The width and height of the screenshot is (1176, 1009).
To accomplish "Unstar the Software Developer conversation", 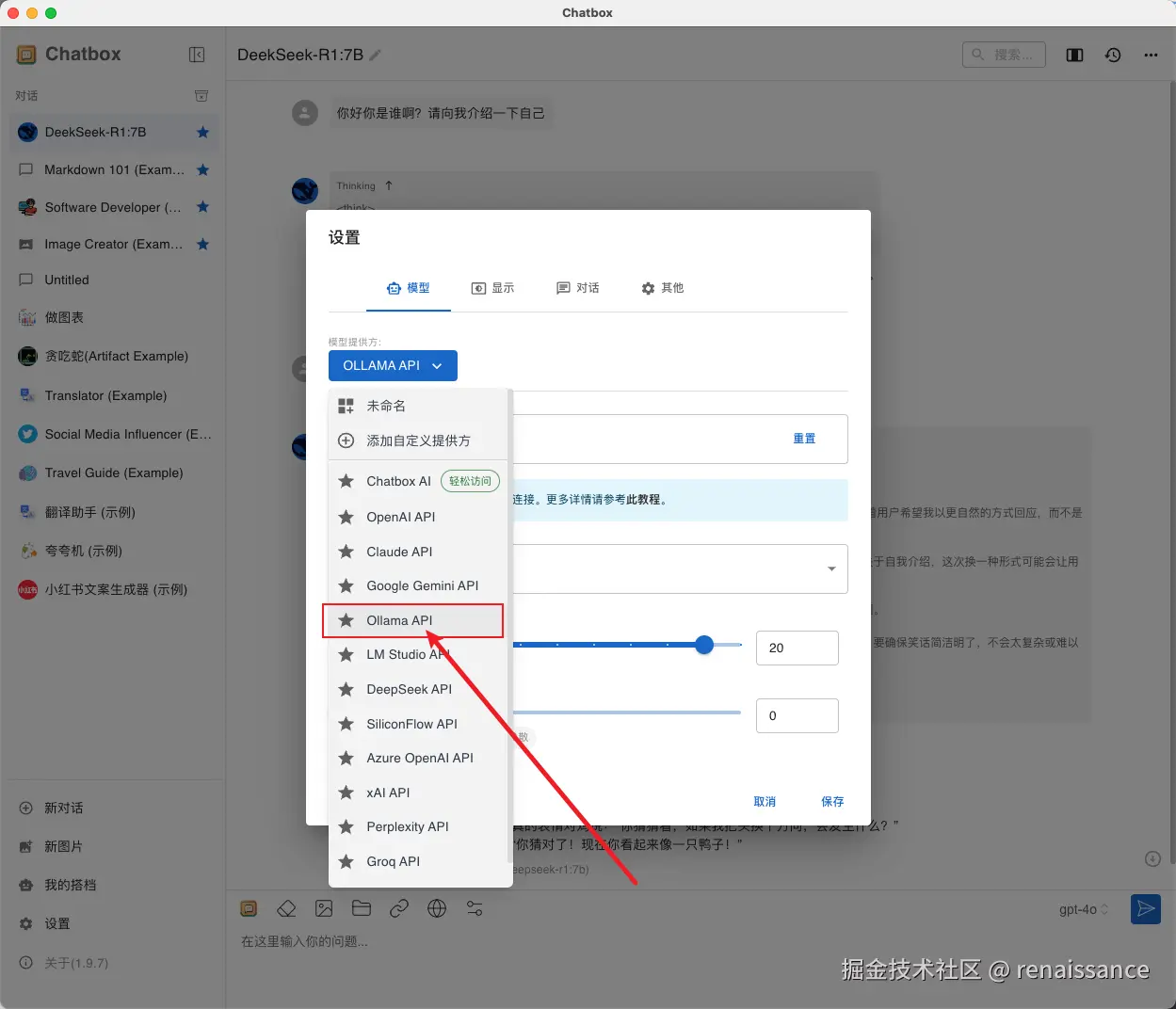I will point(202,206).
